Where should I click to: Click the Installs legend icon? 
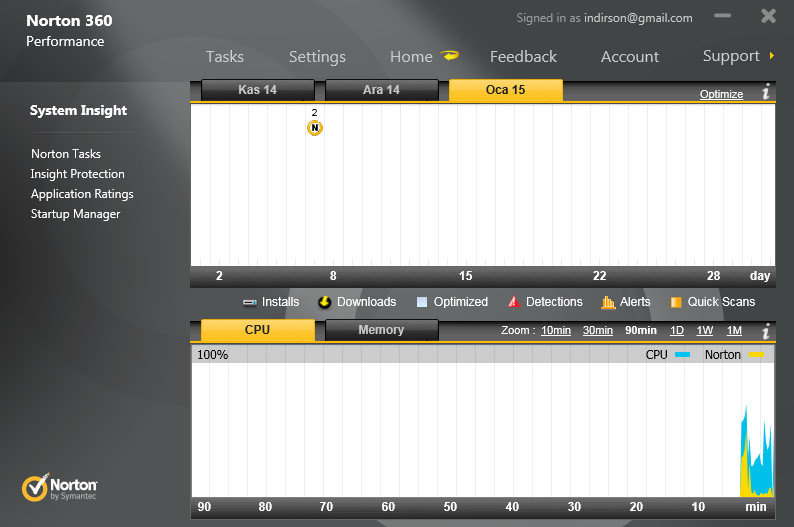pyautogui.click(x=250, y=302)
